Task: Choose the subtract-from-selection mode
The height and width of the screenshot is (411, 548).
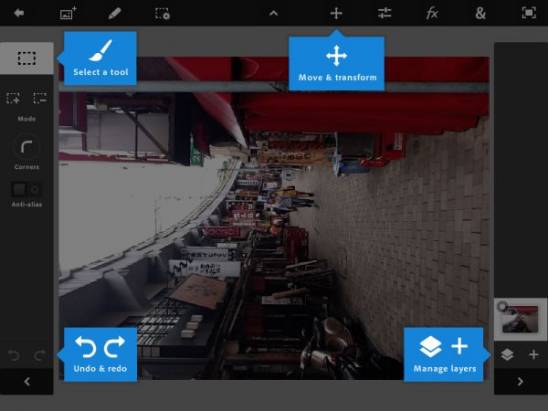Action: coord(40,98)
